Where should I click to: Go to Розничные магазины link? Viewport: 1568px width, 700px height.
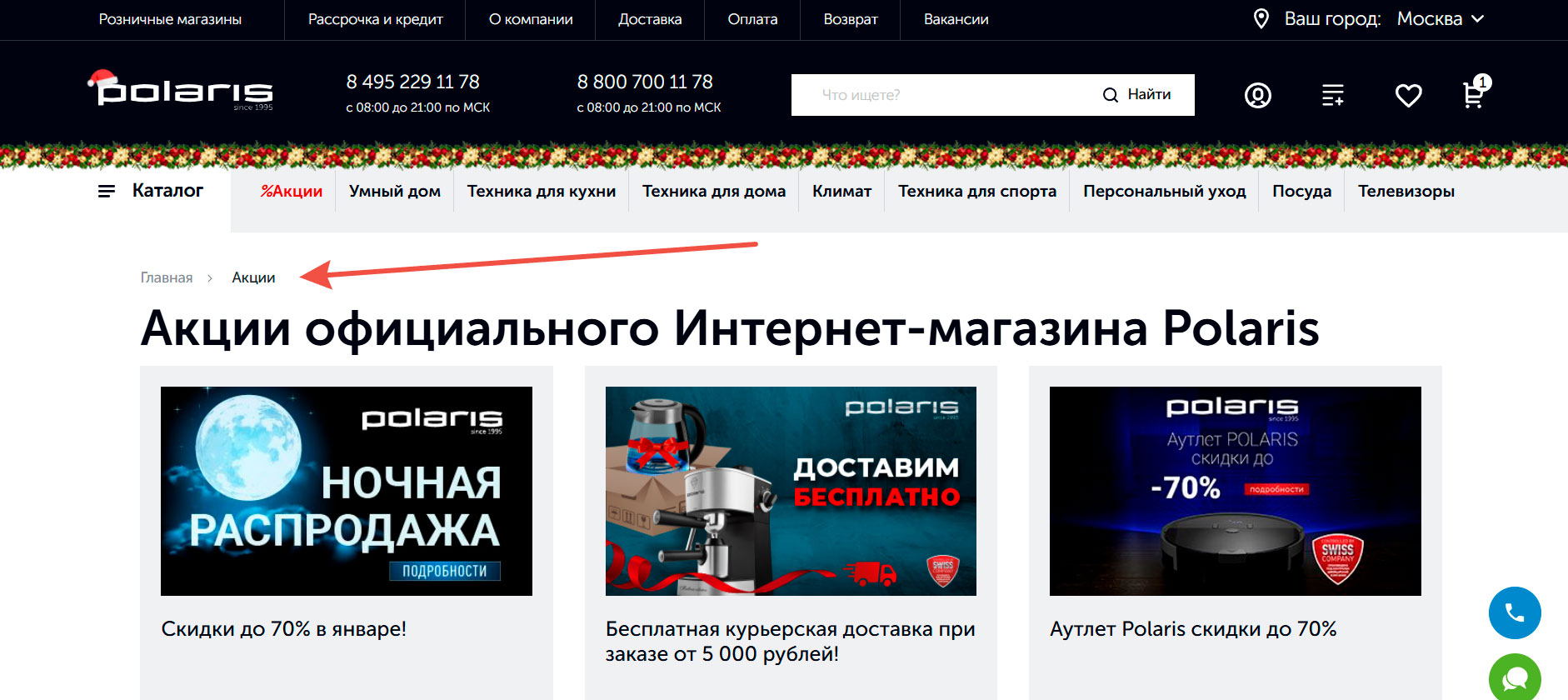[170, 19]
